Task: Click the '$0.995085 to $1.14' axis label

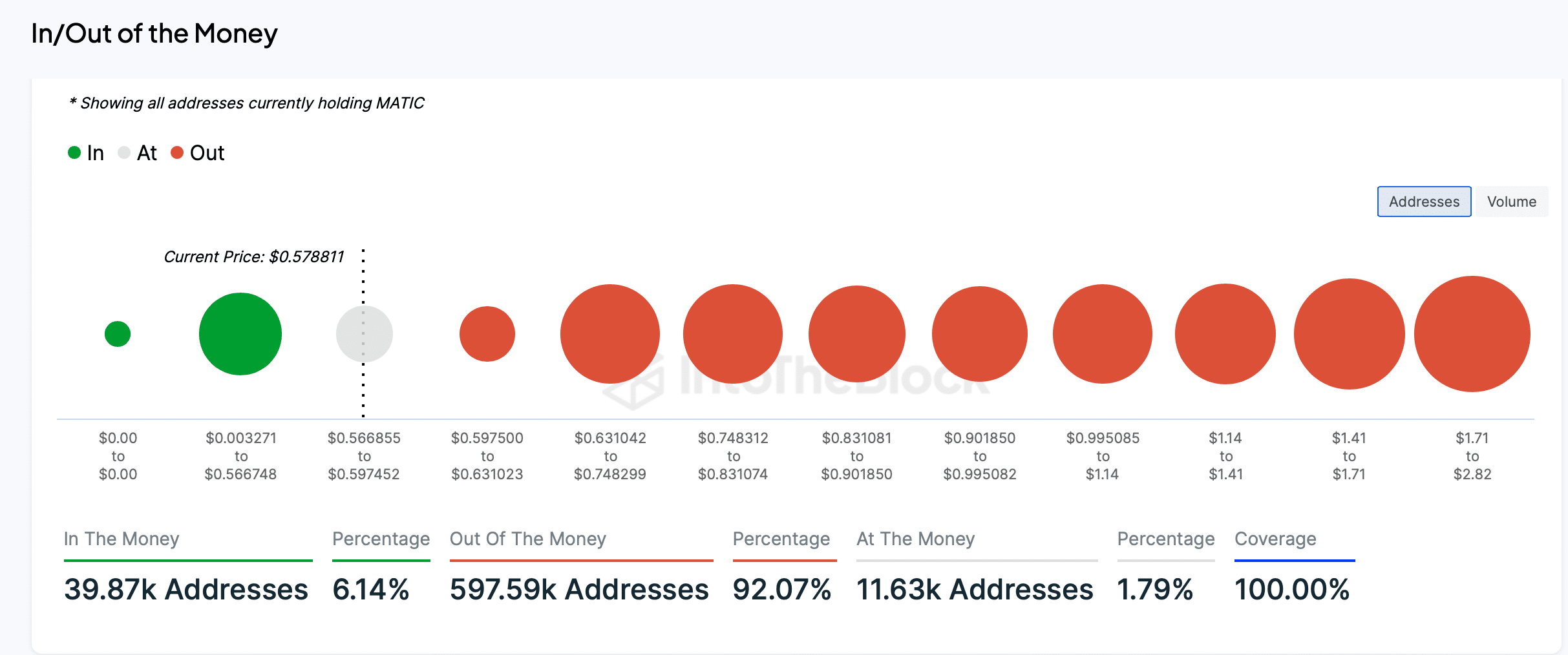Action: pos(1103,456)
